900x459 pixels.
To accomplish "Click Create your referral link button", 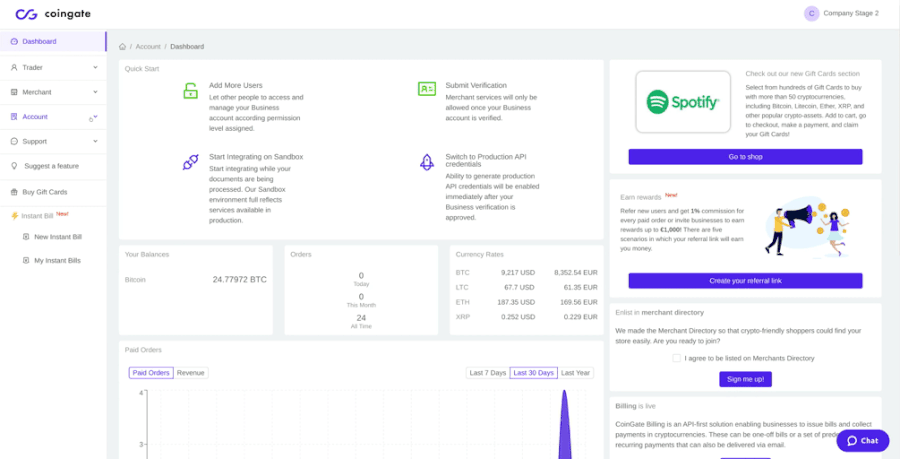I will [745, 281].
